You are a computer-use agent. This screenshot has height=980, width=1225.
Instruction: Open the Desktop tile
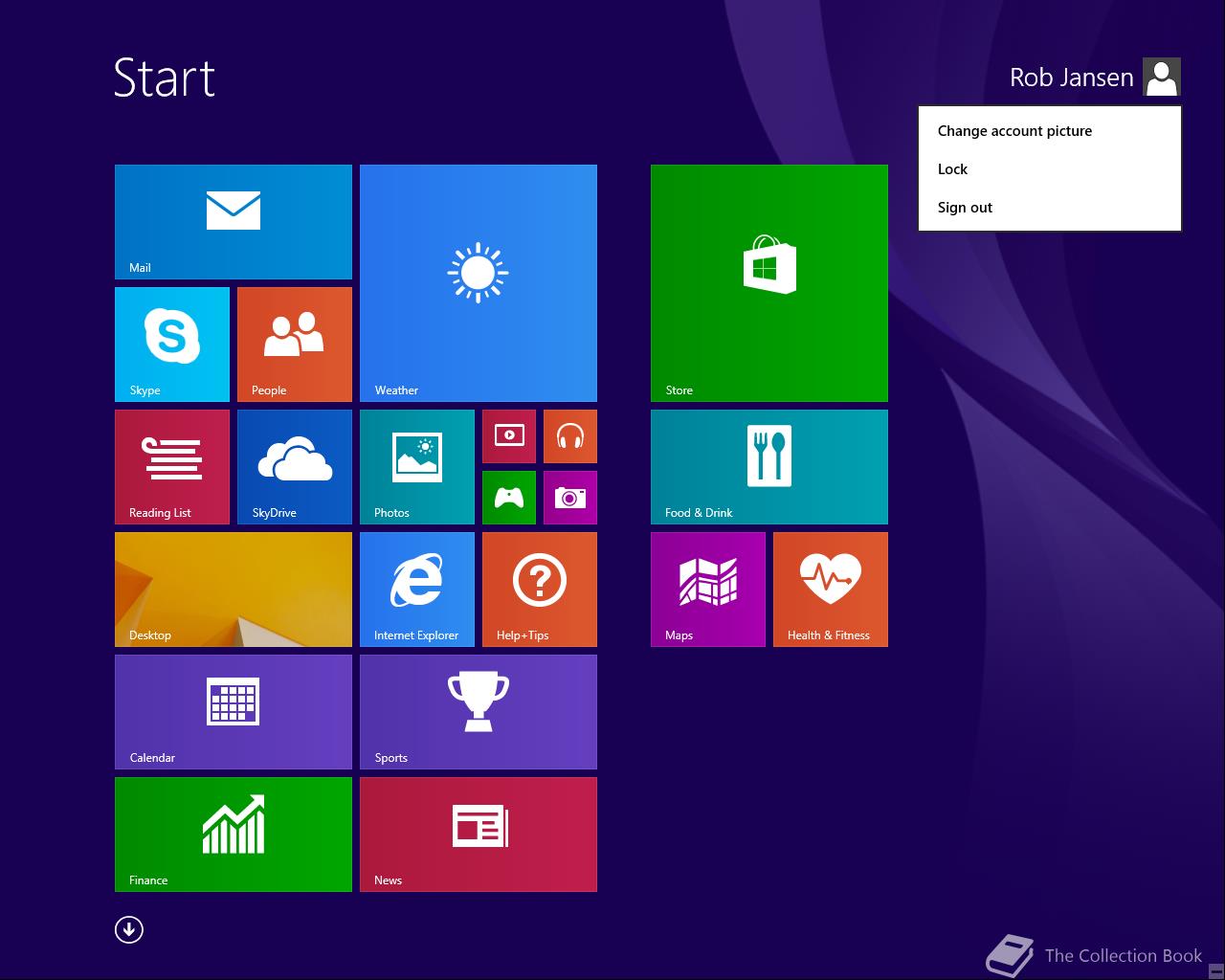pyautogui.click(x=234, y=590)
